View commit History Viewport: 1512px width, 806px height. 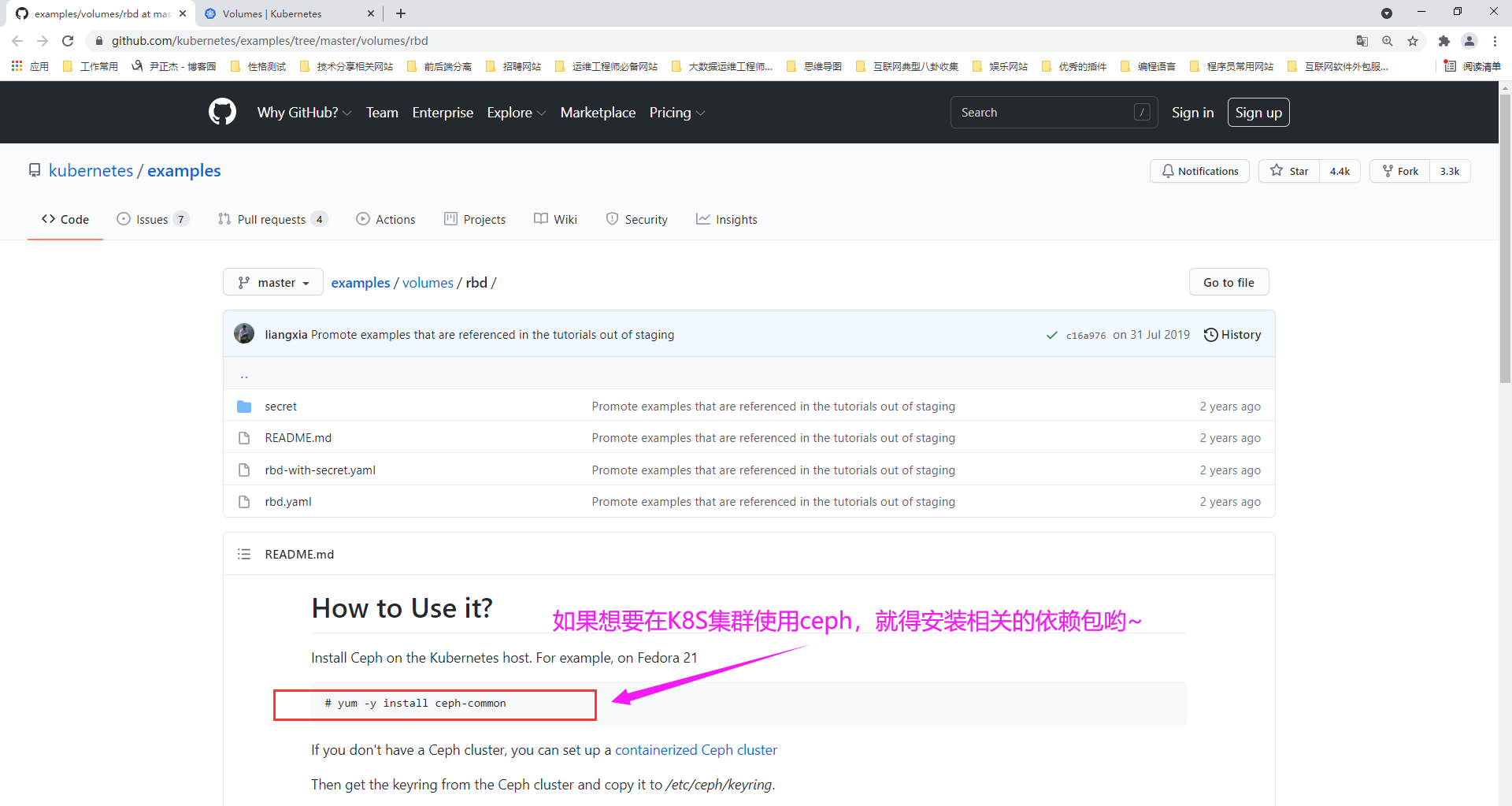(x=1232, y=335)
